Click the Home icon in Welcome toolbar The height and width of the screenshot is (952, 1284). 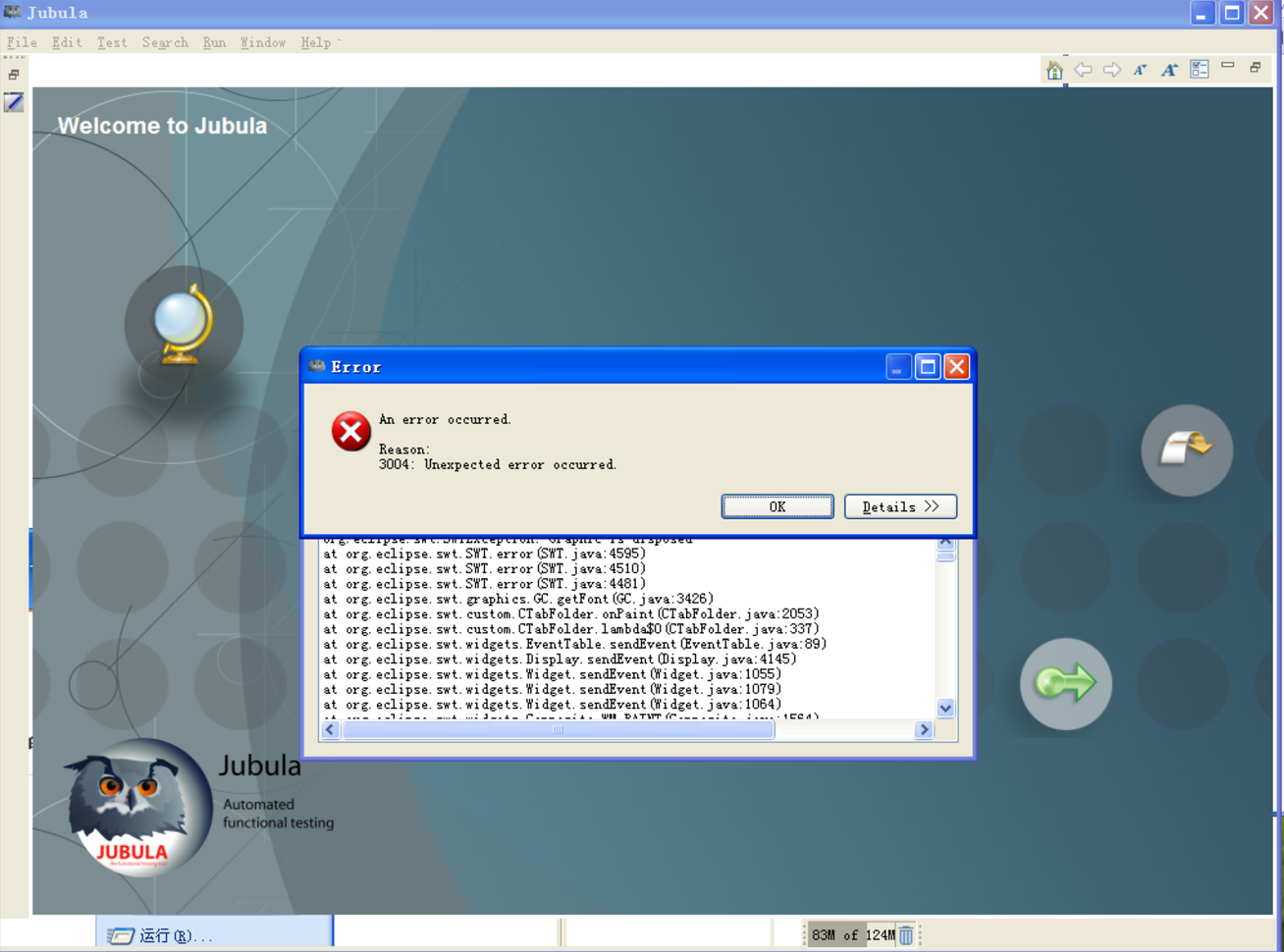pyautogui.click(x=1054, y=70)
